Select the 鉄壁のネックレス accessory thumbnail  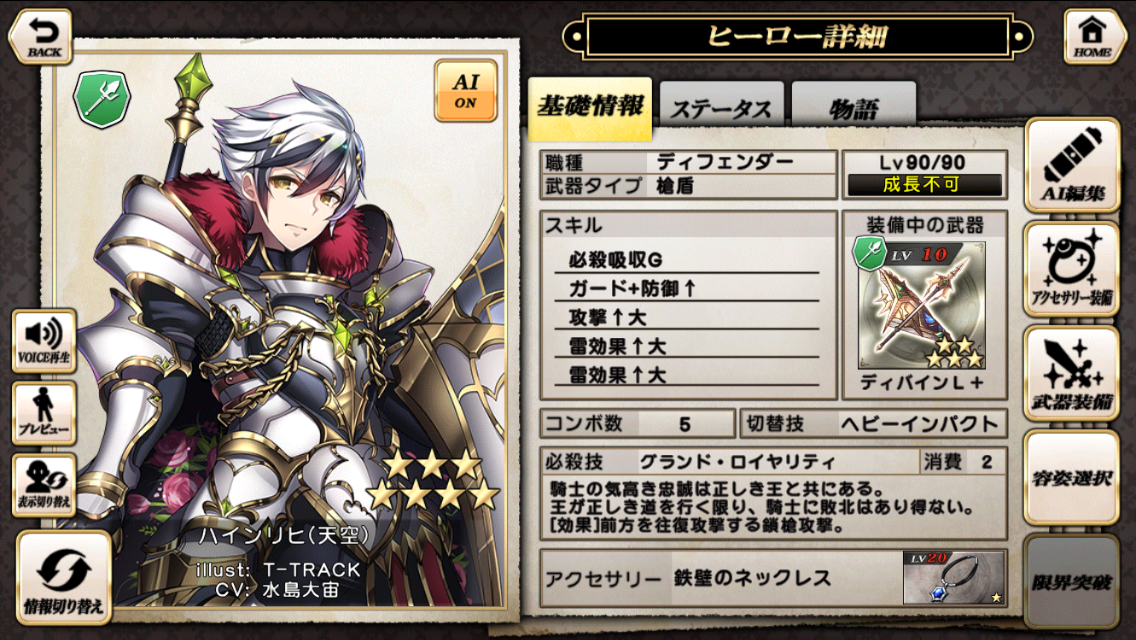point(953,578)
